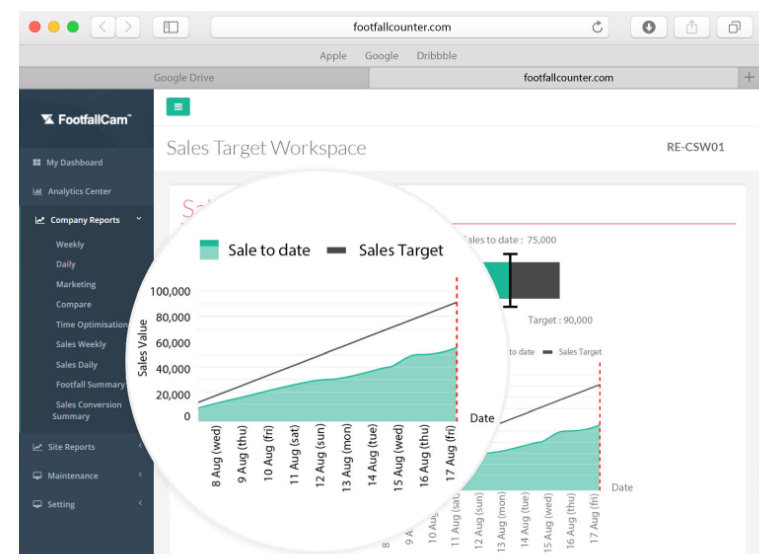Screen dimensions: 759x558
Task: Click the Dribbble bookmark link
Action: pos(436,56)
